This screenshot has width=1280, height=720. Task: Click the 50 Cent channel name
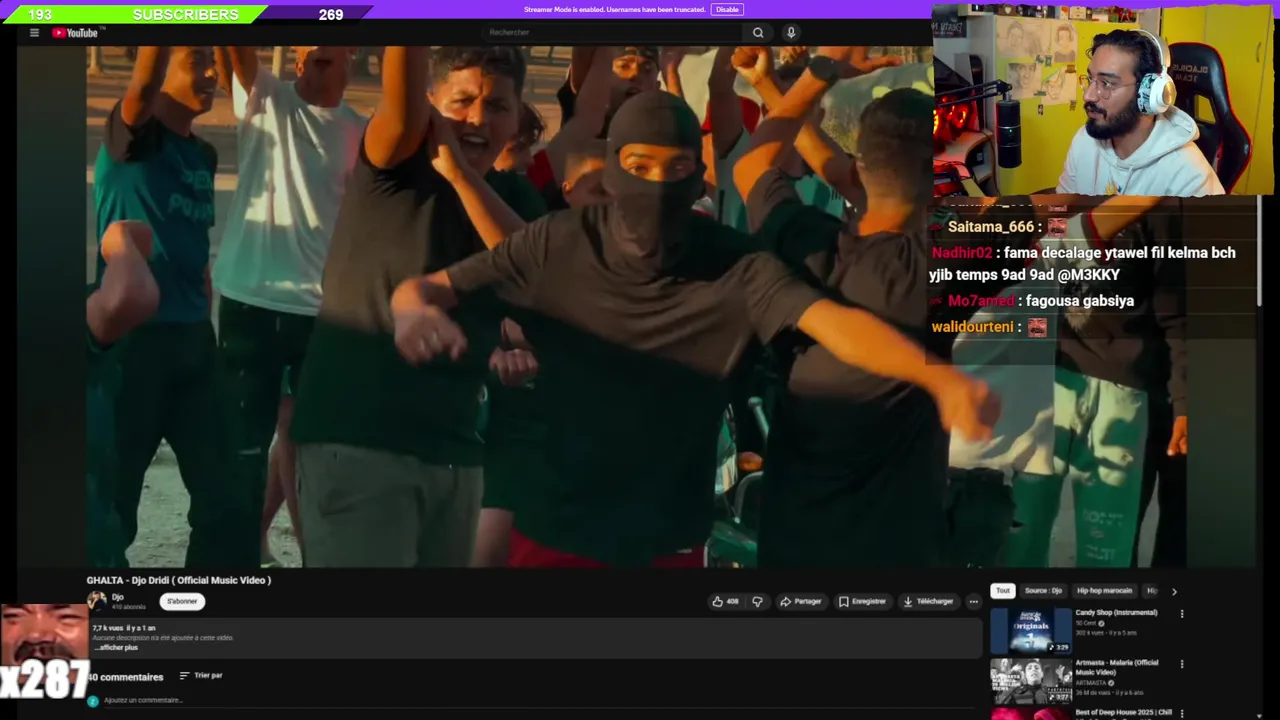(1086, 624)
